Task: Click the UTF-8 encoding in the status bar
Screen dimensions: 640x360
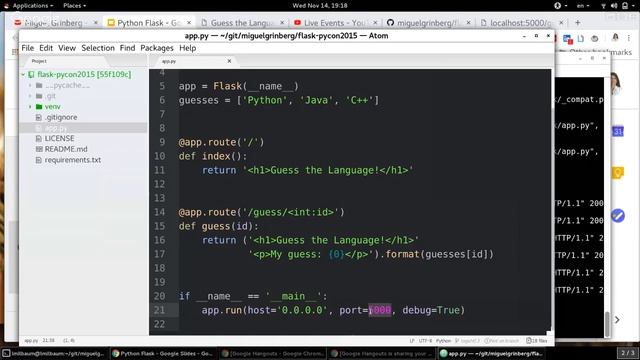Action: [425, 340]
